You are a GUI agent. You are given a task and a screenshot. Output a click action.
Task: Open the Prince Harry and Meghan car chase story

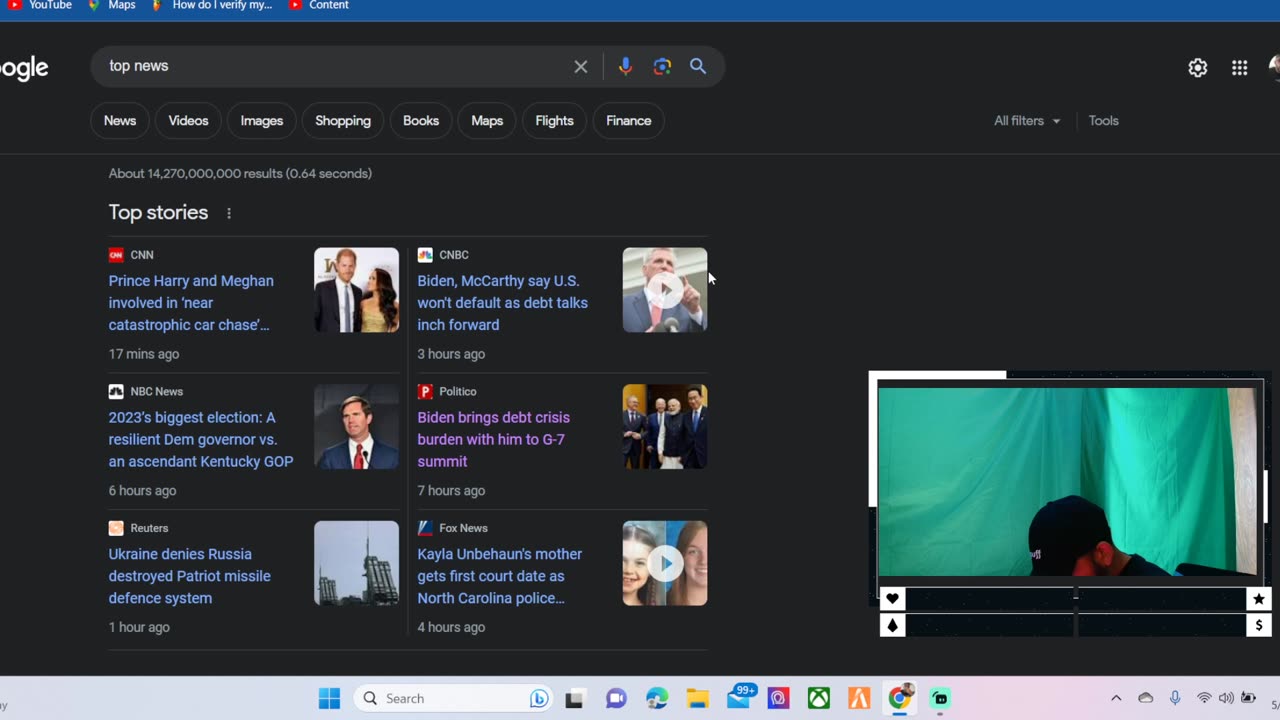[191, 303]
